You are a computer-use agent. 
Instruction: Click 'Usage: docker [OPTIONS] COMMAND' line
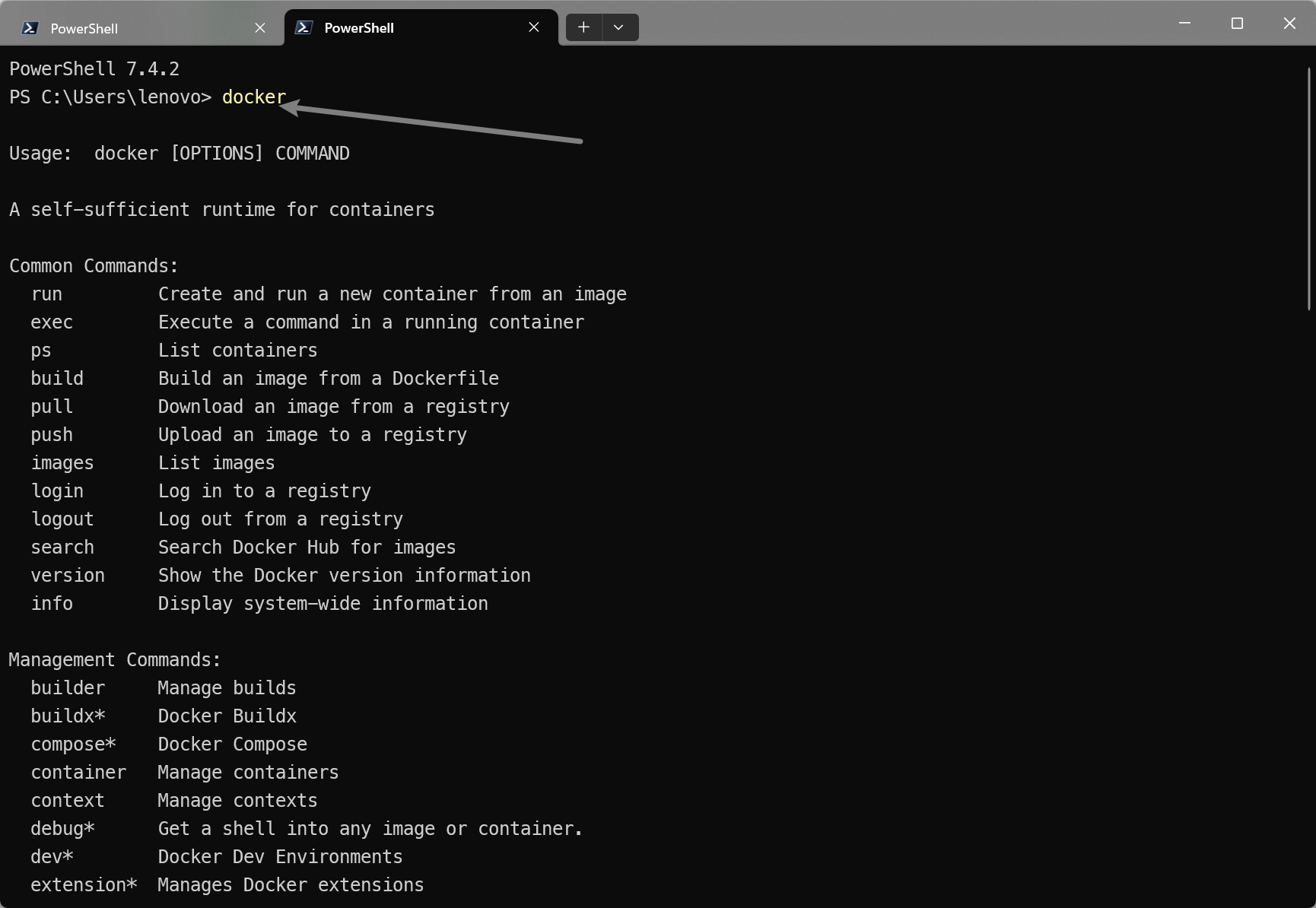coord(180,154)
